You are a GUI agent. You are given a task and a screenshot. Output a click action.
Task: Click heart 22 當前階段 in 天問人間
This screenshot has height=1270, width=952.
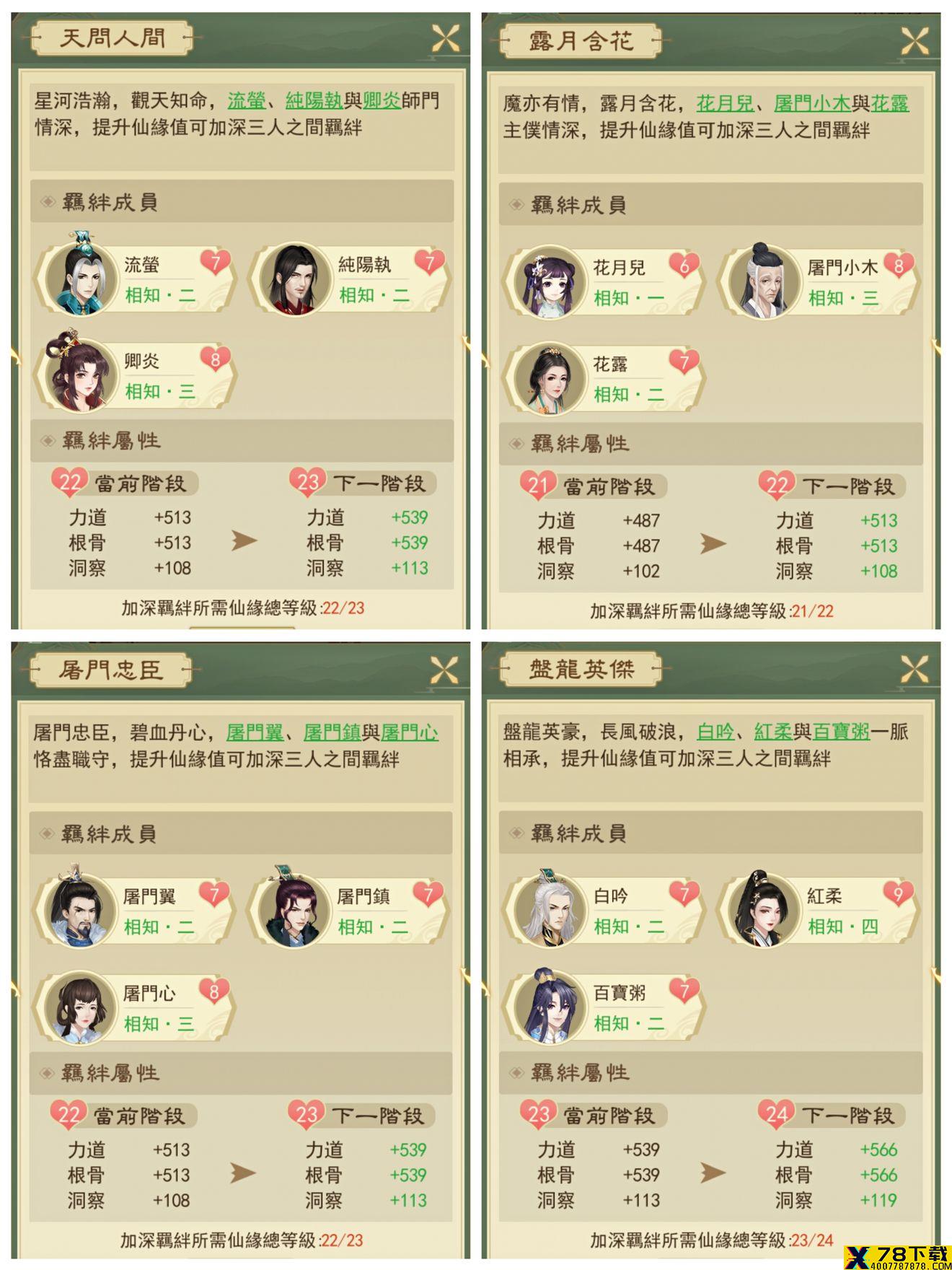69,482
